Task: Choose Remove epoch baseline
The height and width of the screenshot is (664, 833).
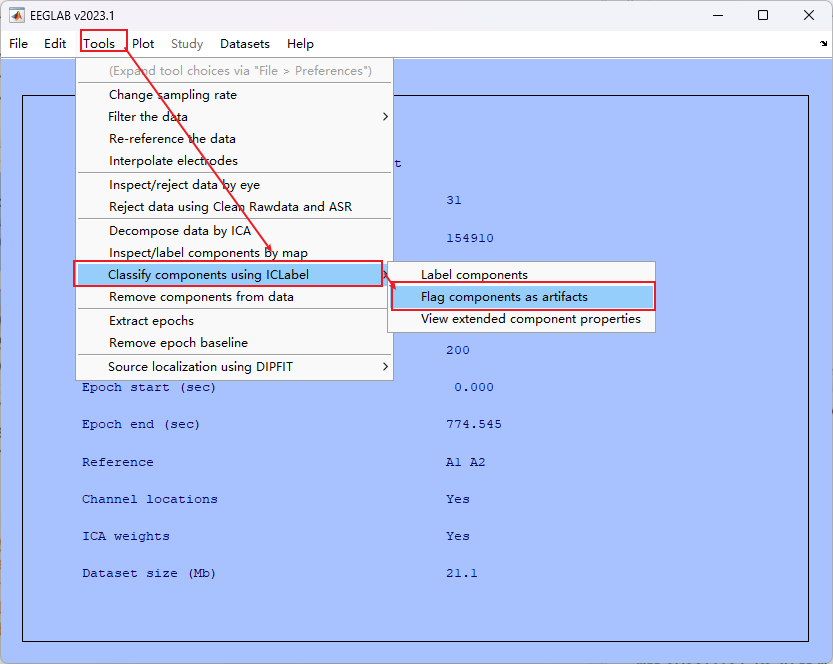Action: [x=234, y=343]
